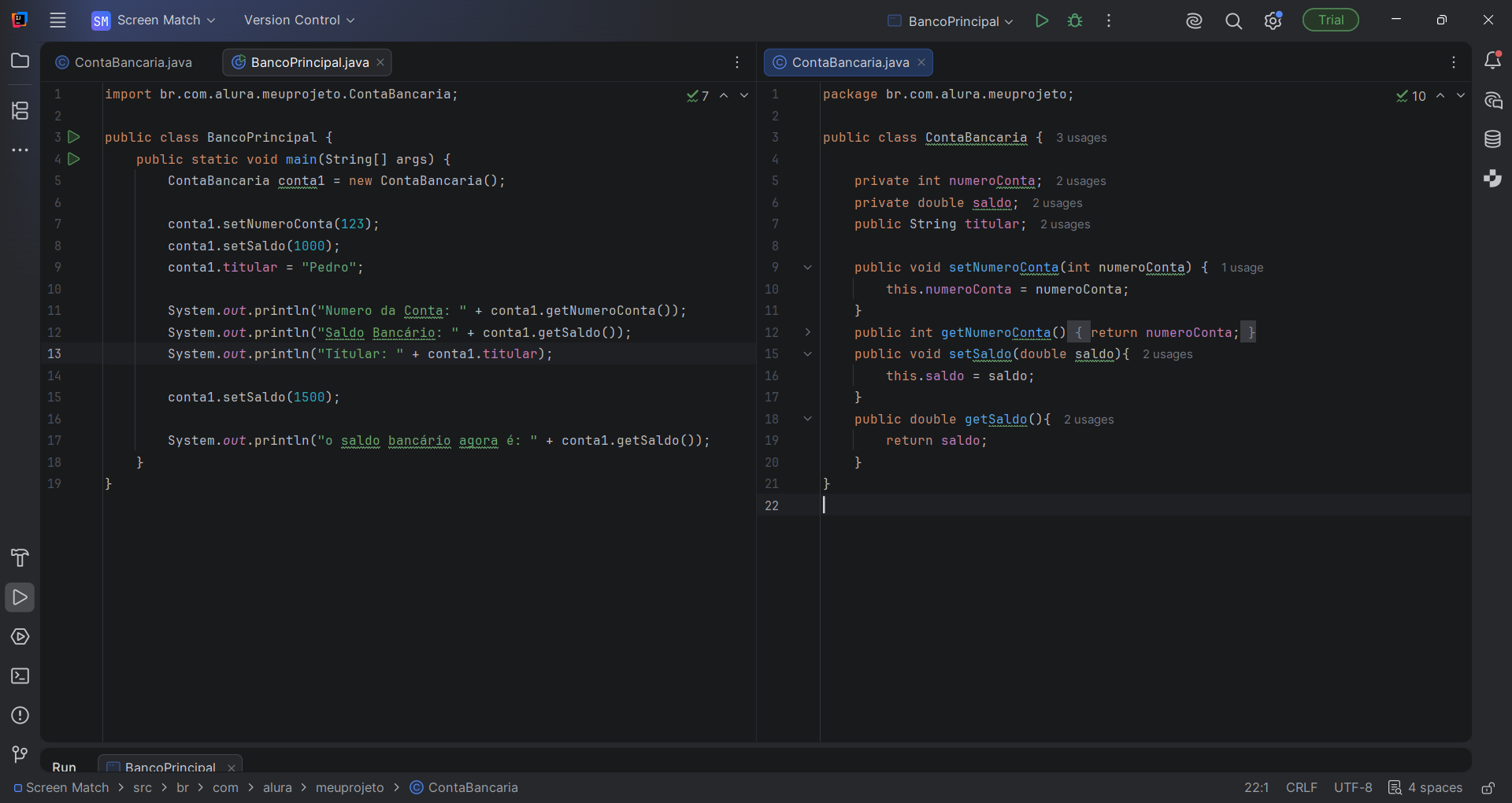Viewport: 1512px width, 803px height.
Task: Close BancoPrincipal.java tab
Action: 380,62
